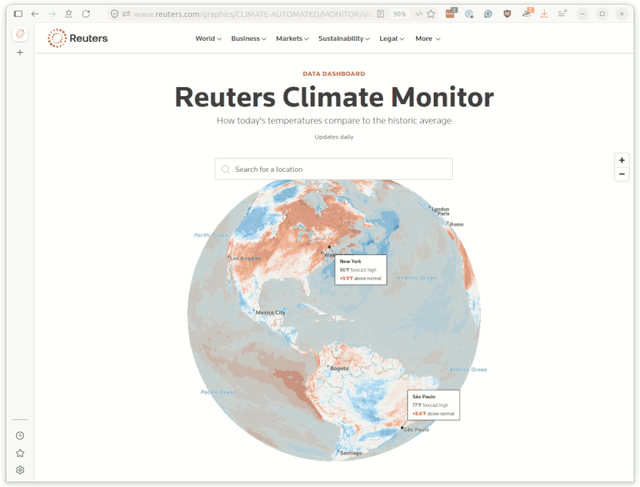The width and height of the screenshot is (640, 487).
Task: Click the 90% zoom level indicator
Action: (x=399, y=14)
